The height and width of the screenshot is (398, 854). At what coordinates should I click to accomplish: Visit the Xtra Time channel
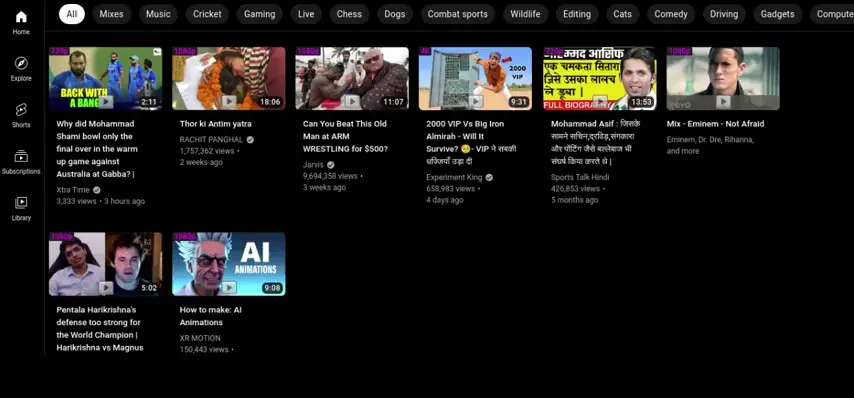tap(73, 190)
